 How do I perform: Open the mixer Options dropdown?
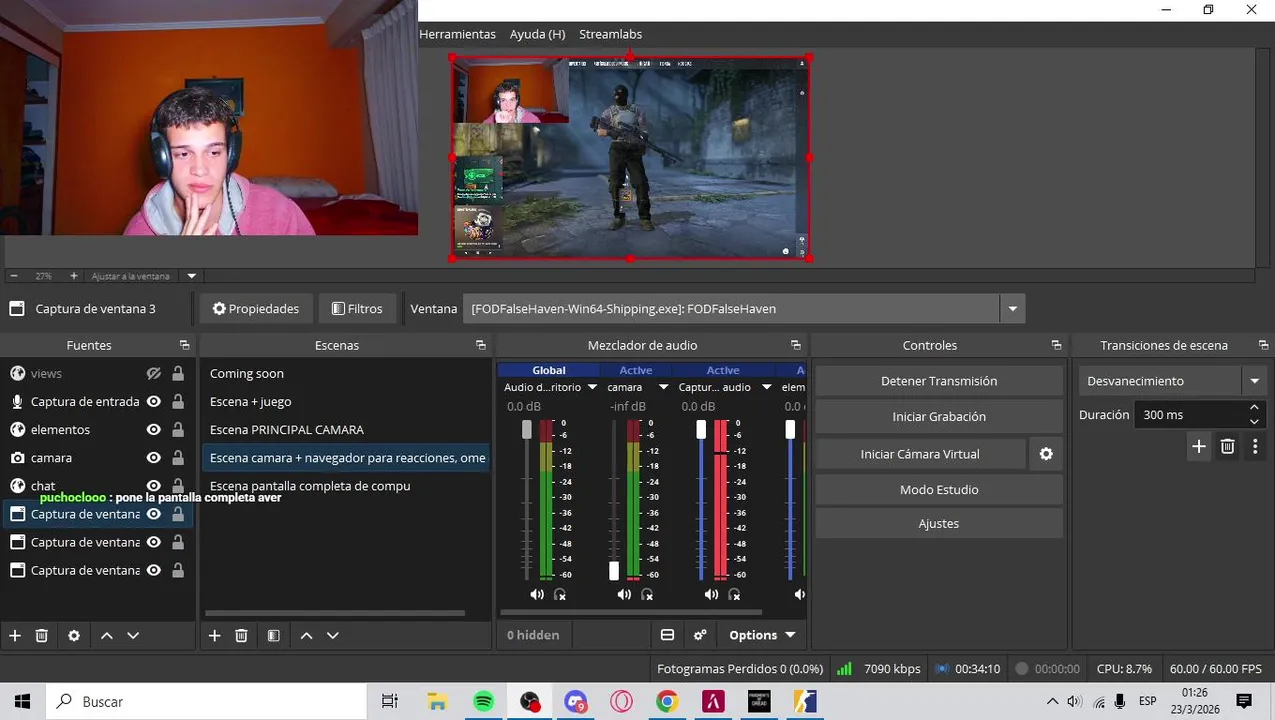(762, 635)
